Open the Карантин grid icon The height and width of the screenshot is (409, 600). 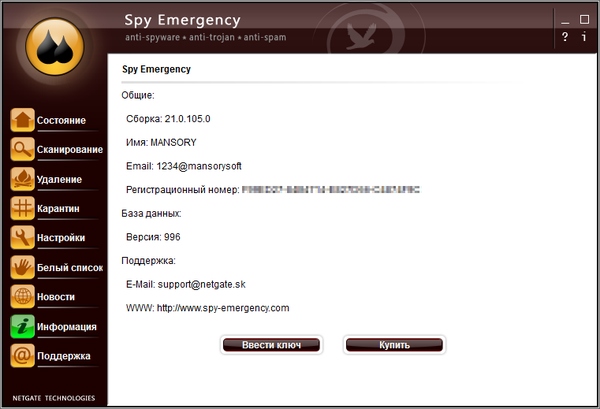pyautogui.click(x=22, y=208)
